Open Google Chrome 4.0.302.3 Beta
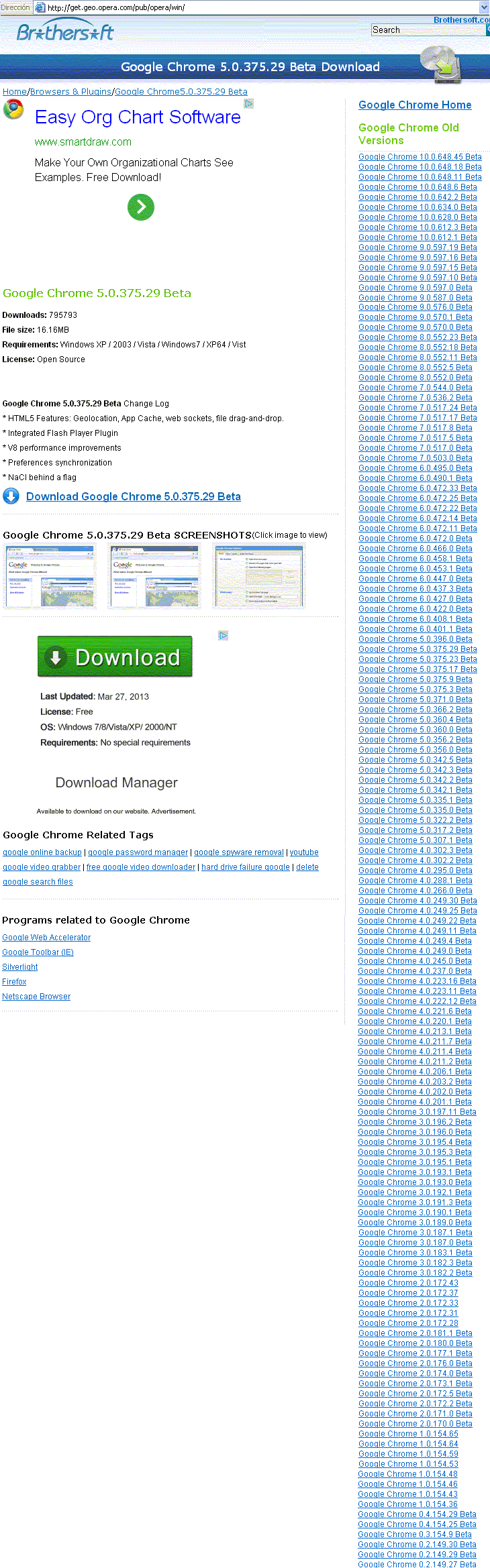 coord(415,850)
